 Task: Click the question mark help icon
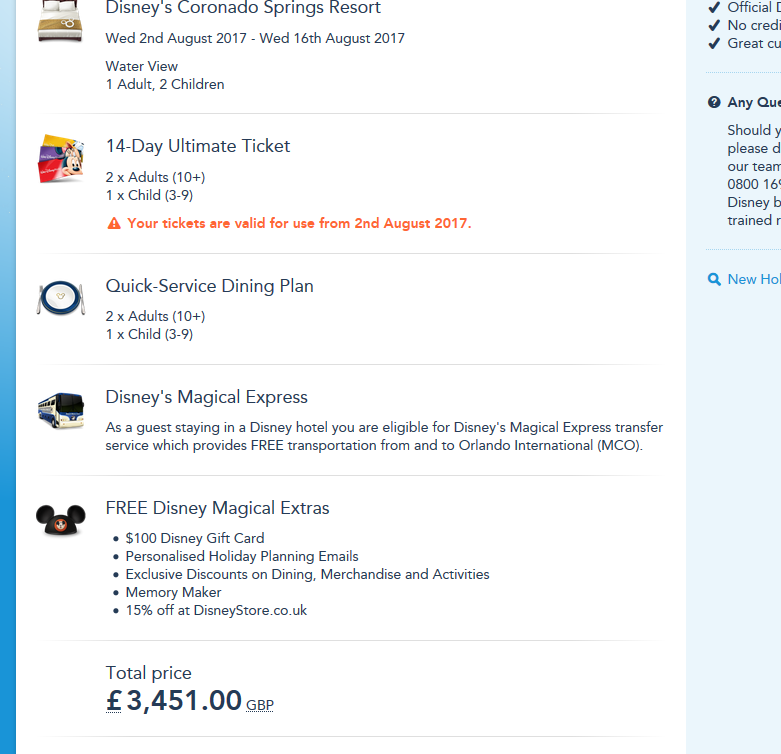[714, 102]
